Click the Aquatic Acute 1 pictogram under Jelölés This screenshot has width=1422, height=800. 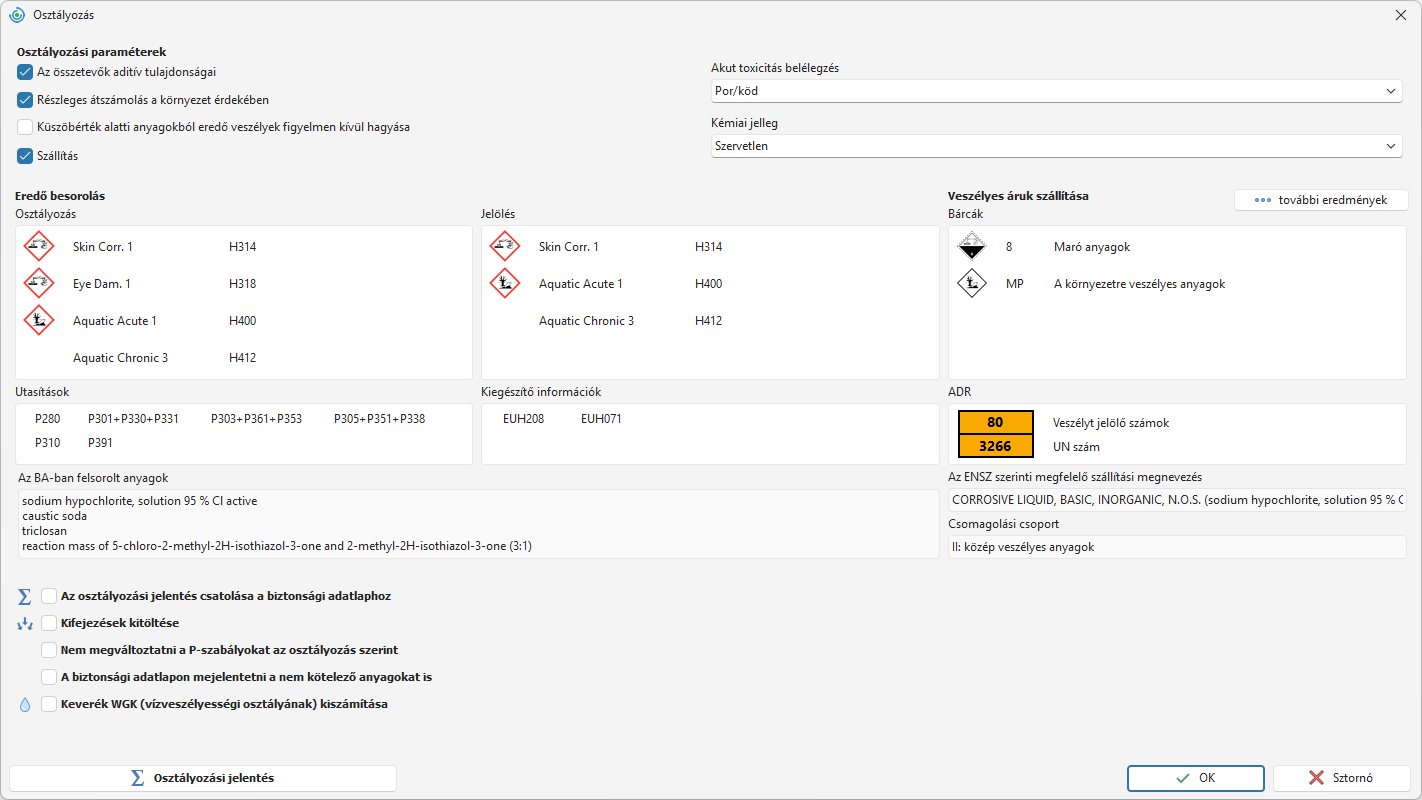[505, 283]
